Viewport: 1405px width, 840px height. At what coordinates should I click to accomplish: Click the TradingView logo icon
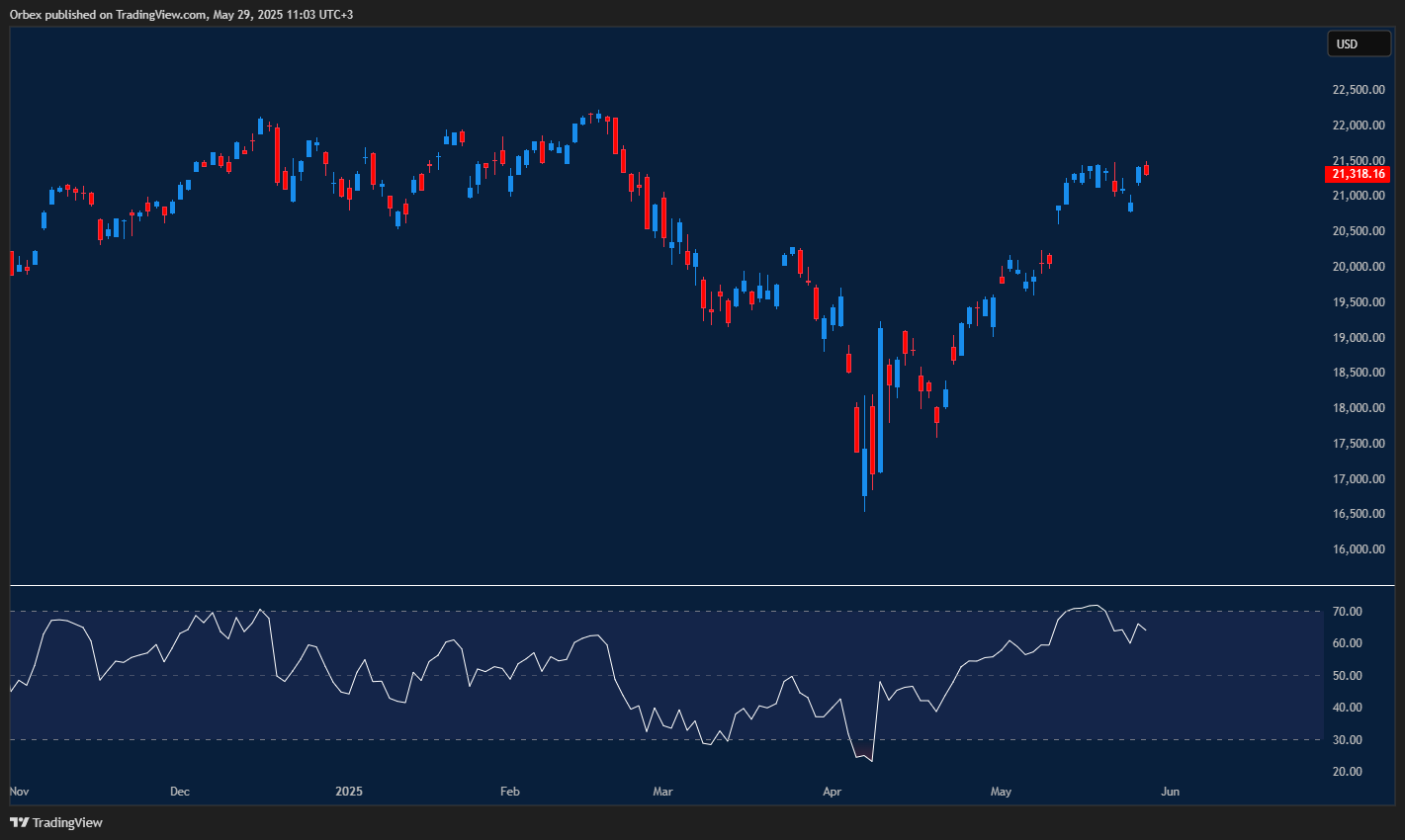[19, 822]
